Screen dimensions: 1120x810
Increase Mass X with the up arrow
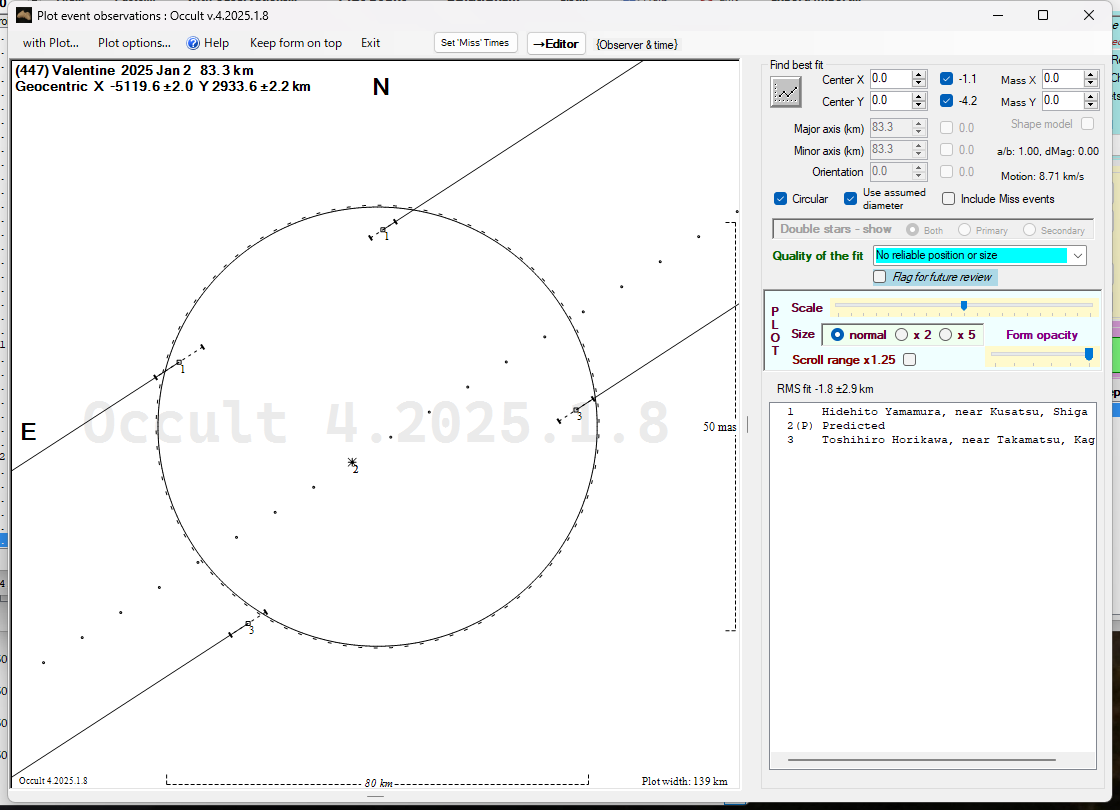(1090, 75)
